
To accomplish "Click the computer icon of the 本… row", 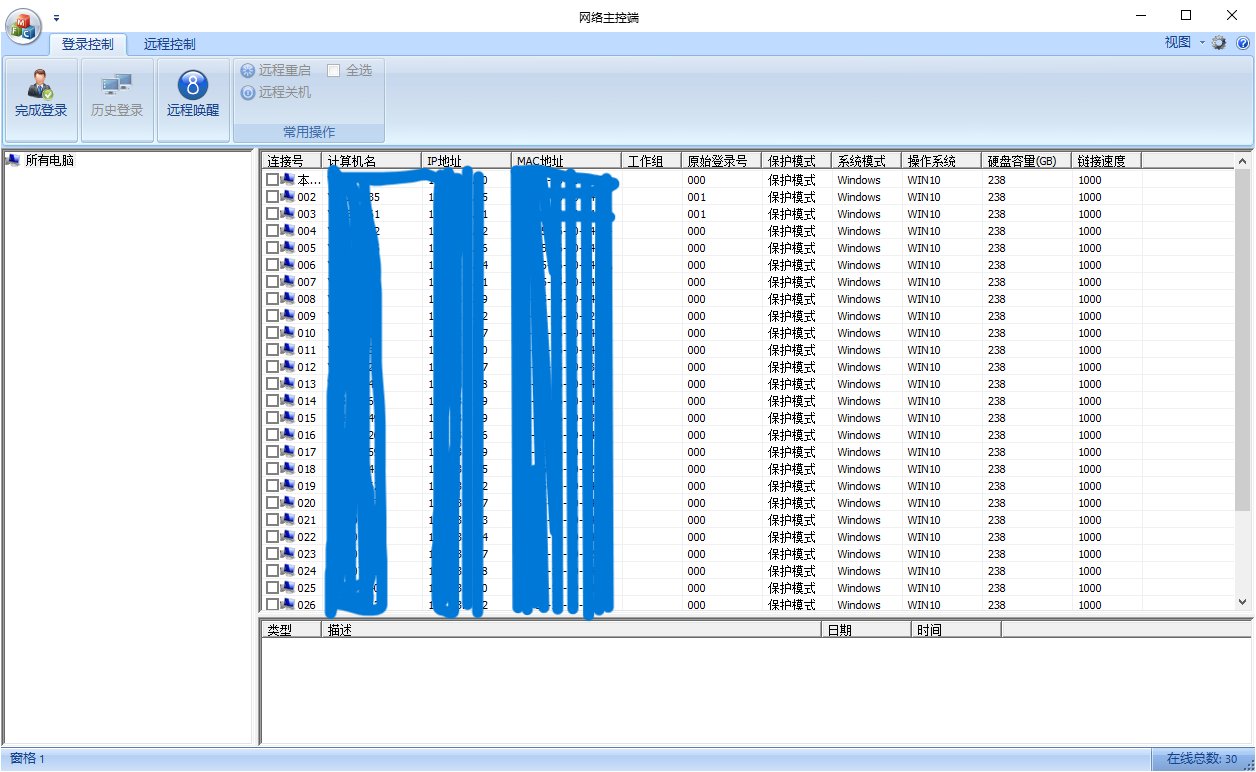I will click(288, 180).
